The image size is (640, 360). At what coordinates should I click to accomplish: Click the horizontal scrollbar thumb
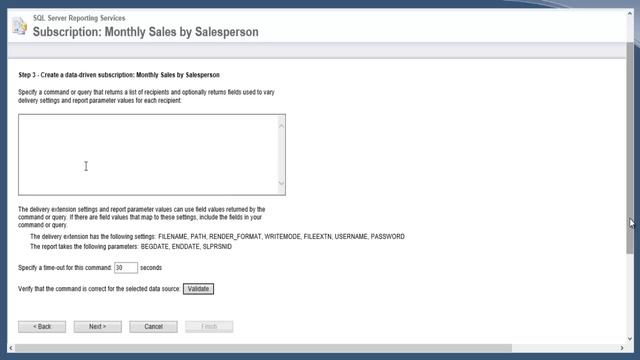263,348
